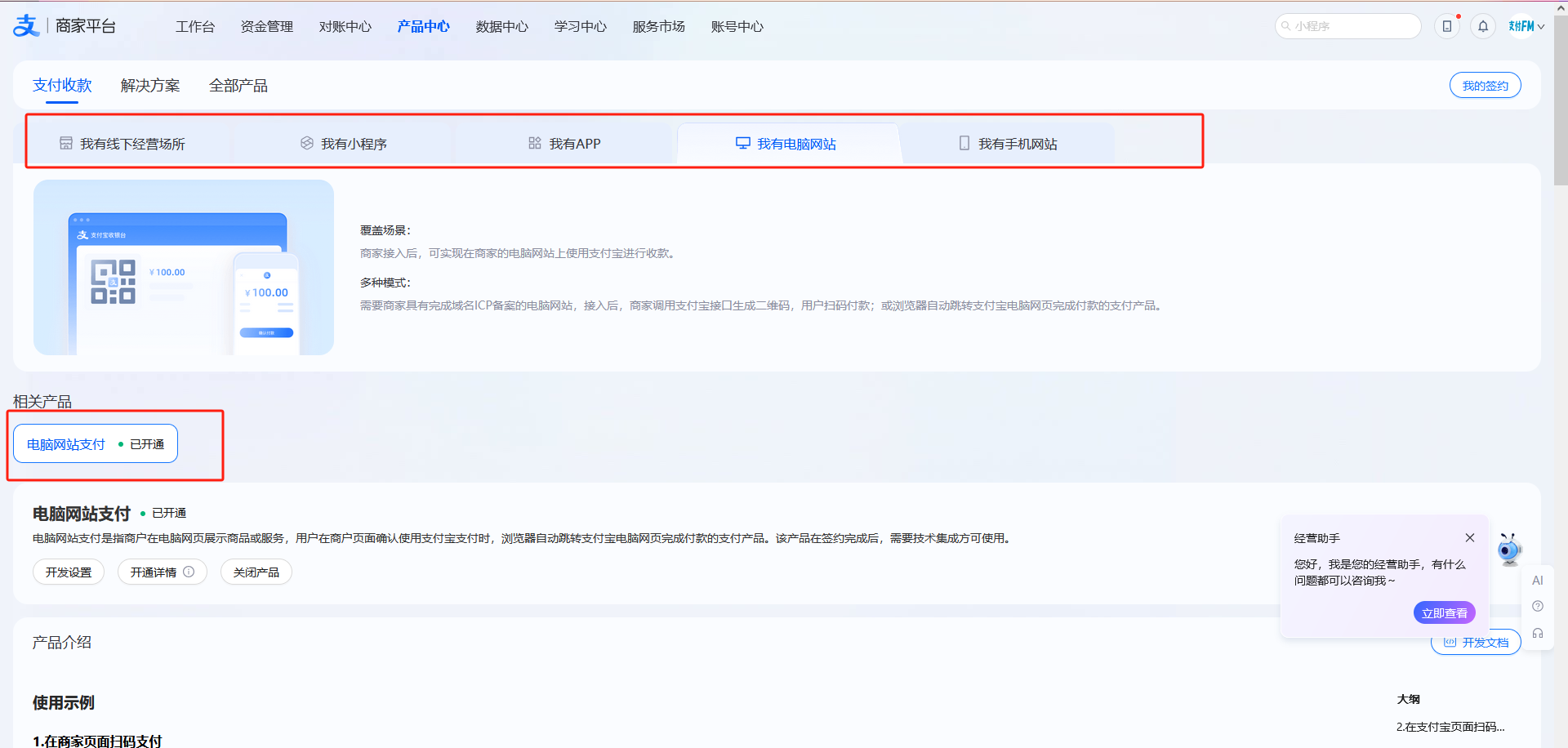Switch to 解决方案 tab

[x=150, y=85]
